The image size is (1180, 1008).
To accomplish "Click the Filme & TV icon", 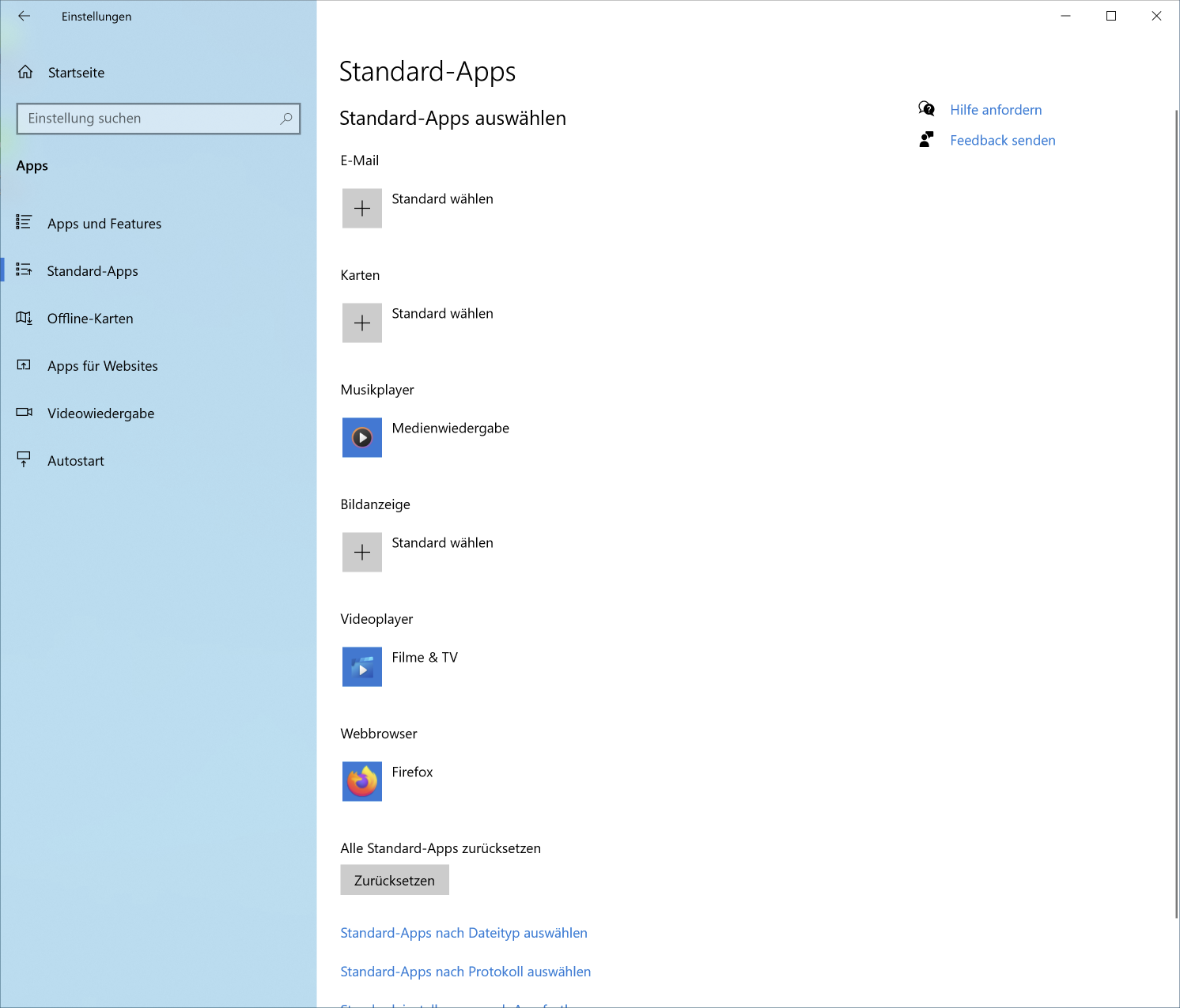I will (362, 666).
